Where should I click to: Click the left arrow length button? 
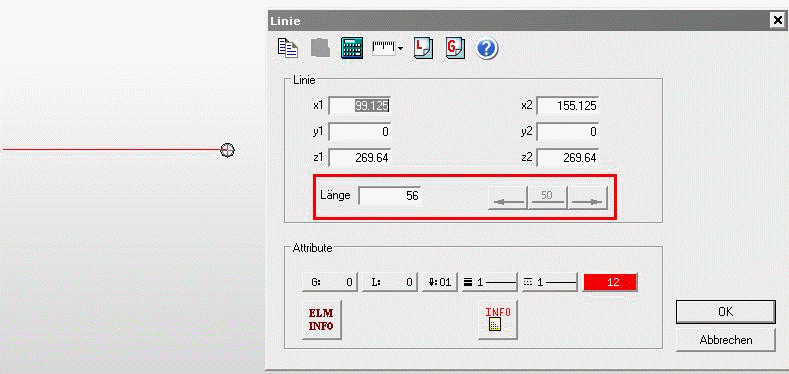coord(508,198)
